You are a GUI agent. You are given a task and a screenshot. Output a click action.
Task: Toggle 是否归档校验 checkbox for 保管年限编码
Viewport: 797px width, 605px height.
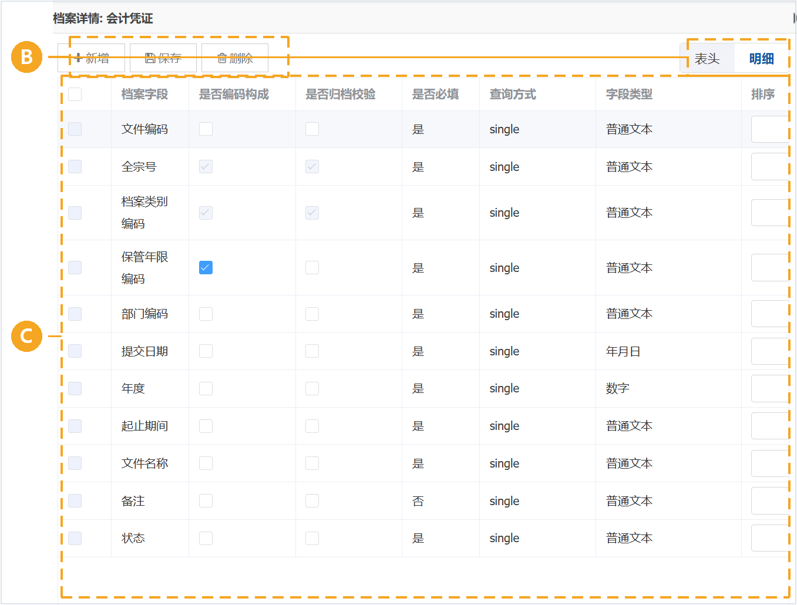312,268
